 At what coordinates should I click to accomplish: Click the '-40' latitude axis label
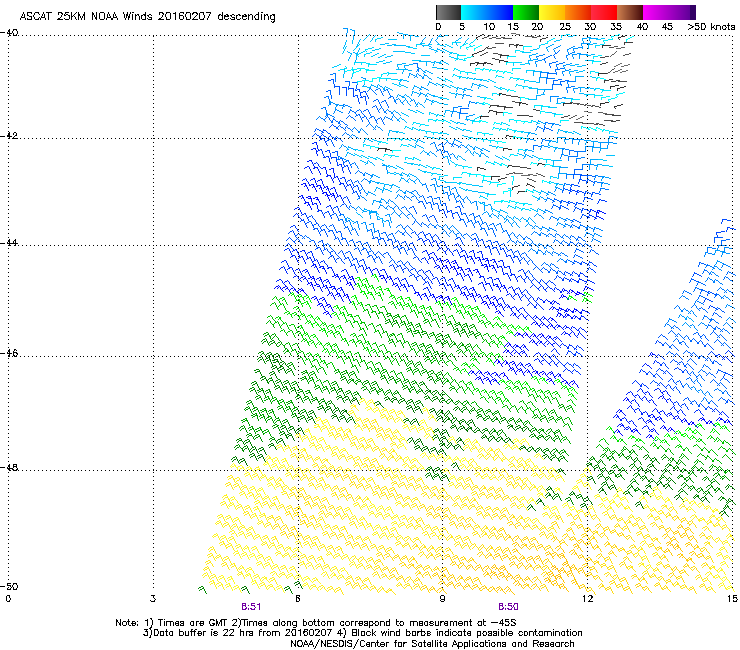tap(9, 33)
